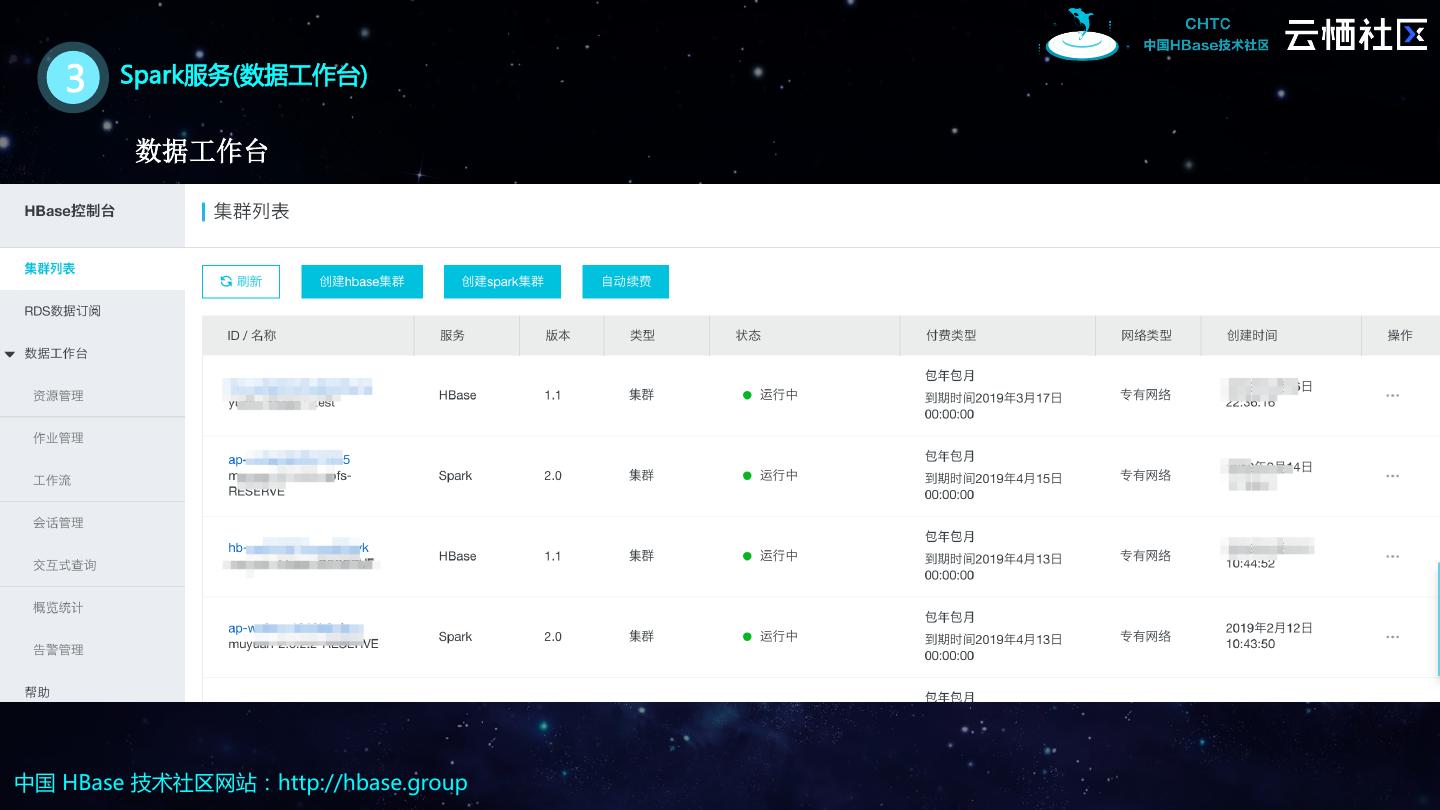Viewport: 1440px width, 810px height.
Task: Click 创建hbase集群 button
Action: pos(362,282)
